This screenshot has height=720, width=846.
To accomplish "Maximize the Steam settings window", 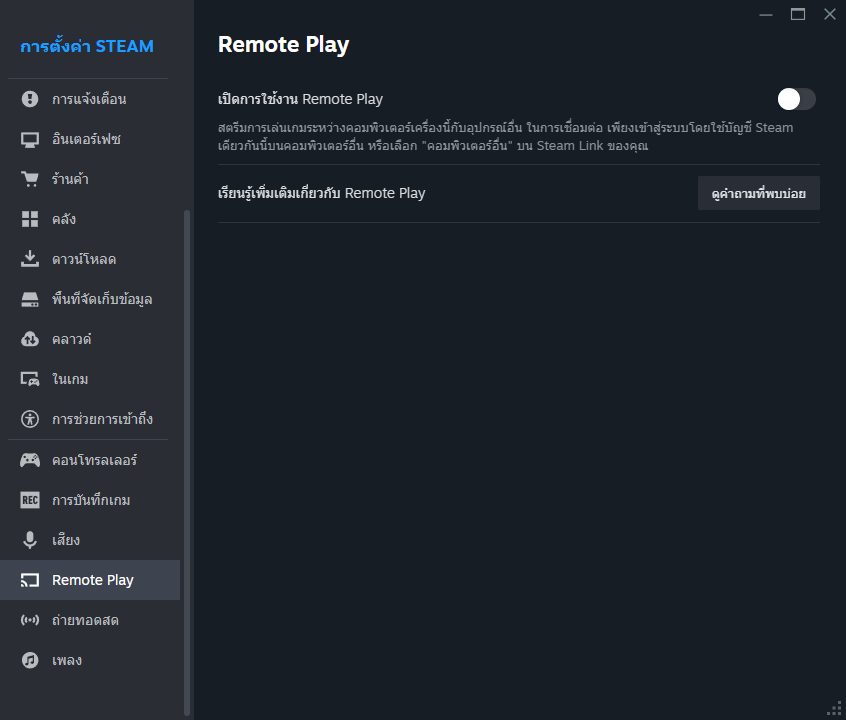I will pos(797,14).
